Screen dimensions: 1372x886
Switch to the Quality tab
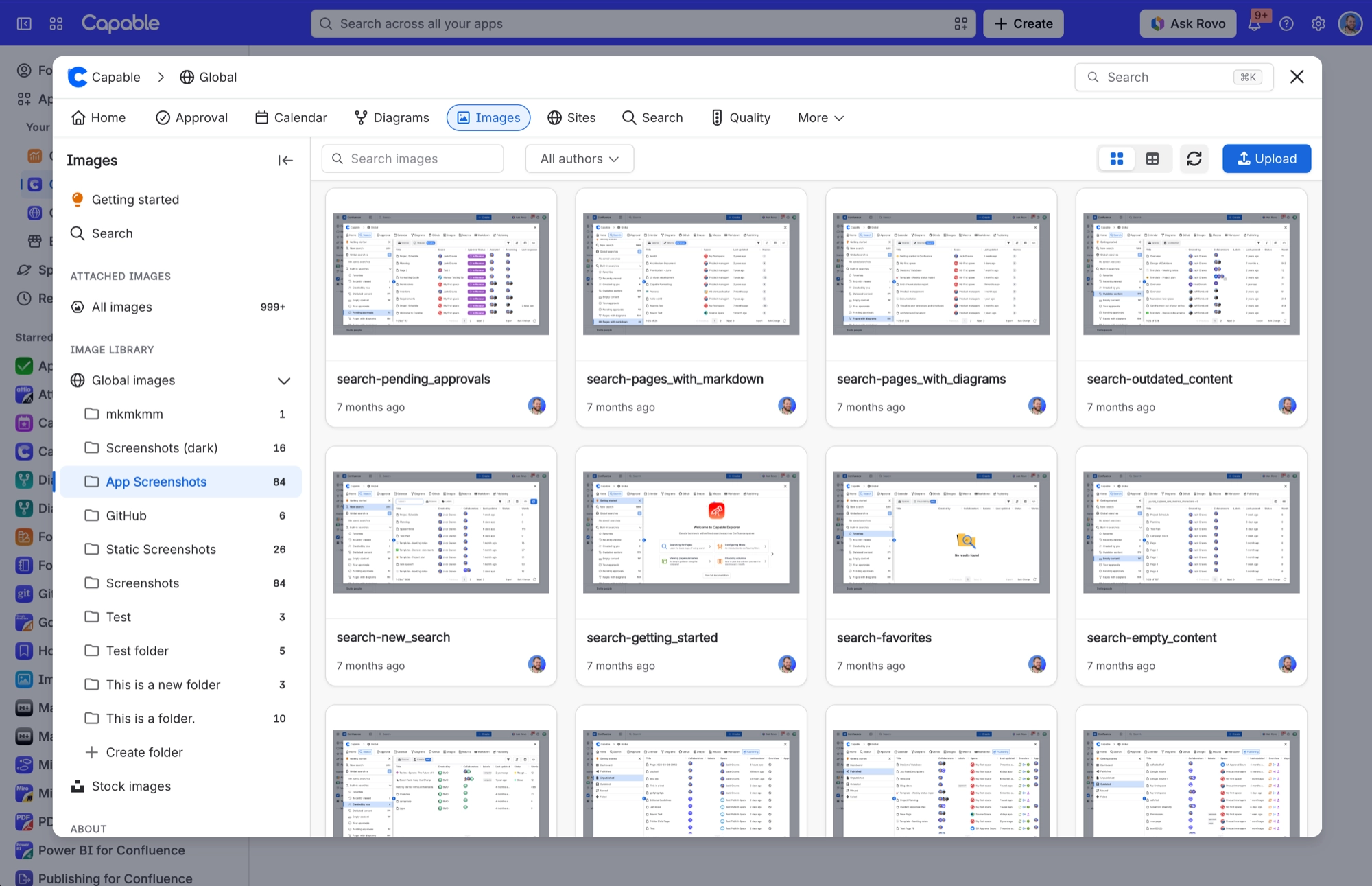[741, 118]
